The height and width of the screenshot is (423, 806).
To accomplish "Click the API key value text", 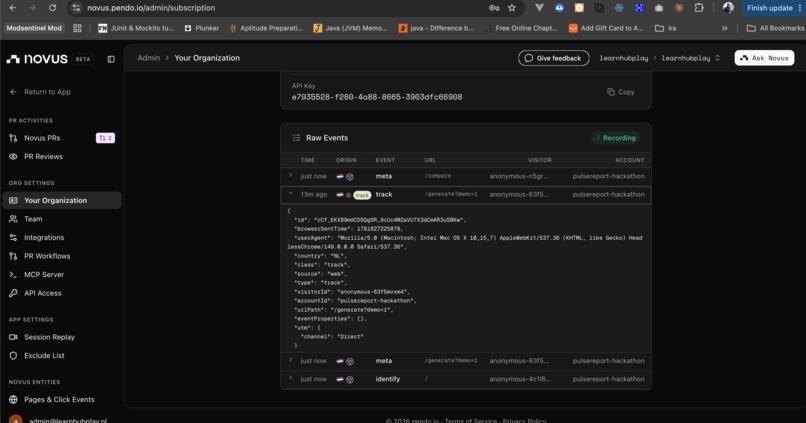I will (377, 97).
